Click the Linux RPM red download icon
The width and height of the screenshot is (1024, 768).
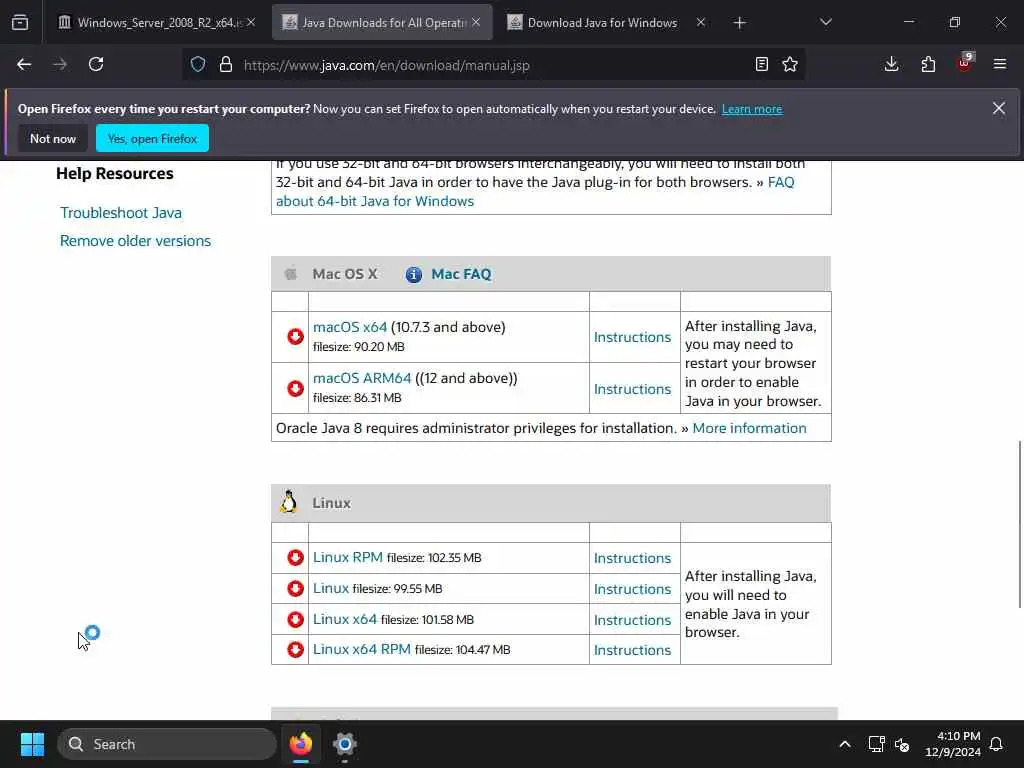pos(295,557)
